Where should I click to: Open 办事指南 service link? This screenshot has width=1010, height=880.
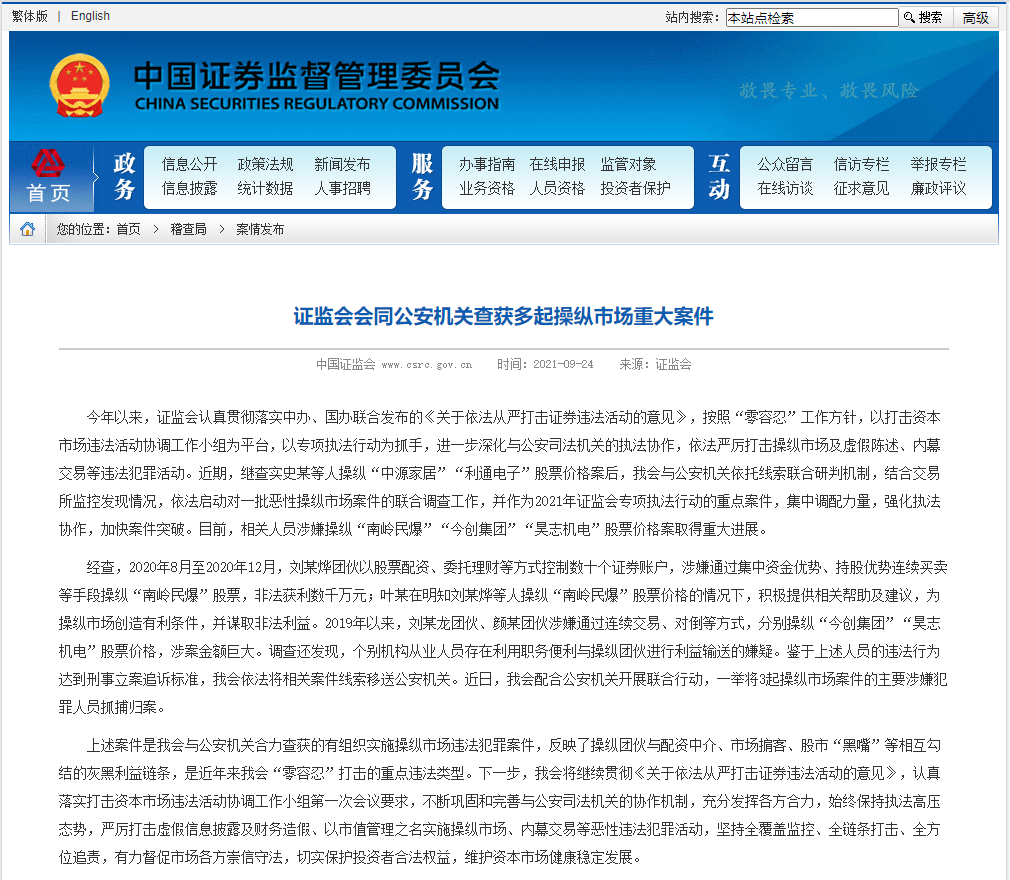(487, 164)
